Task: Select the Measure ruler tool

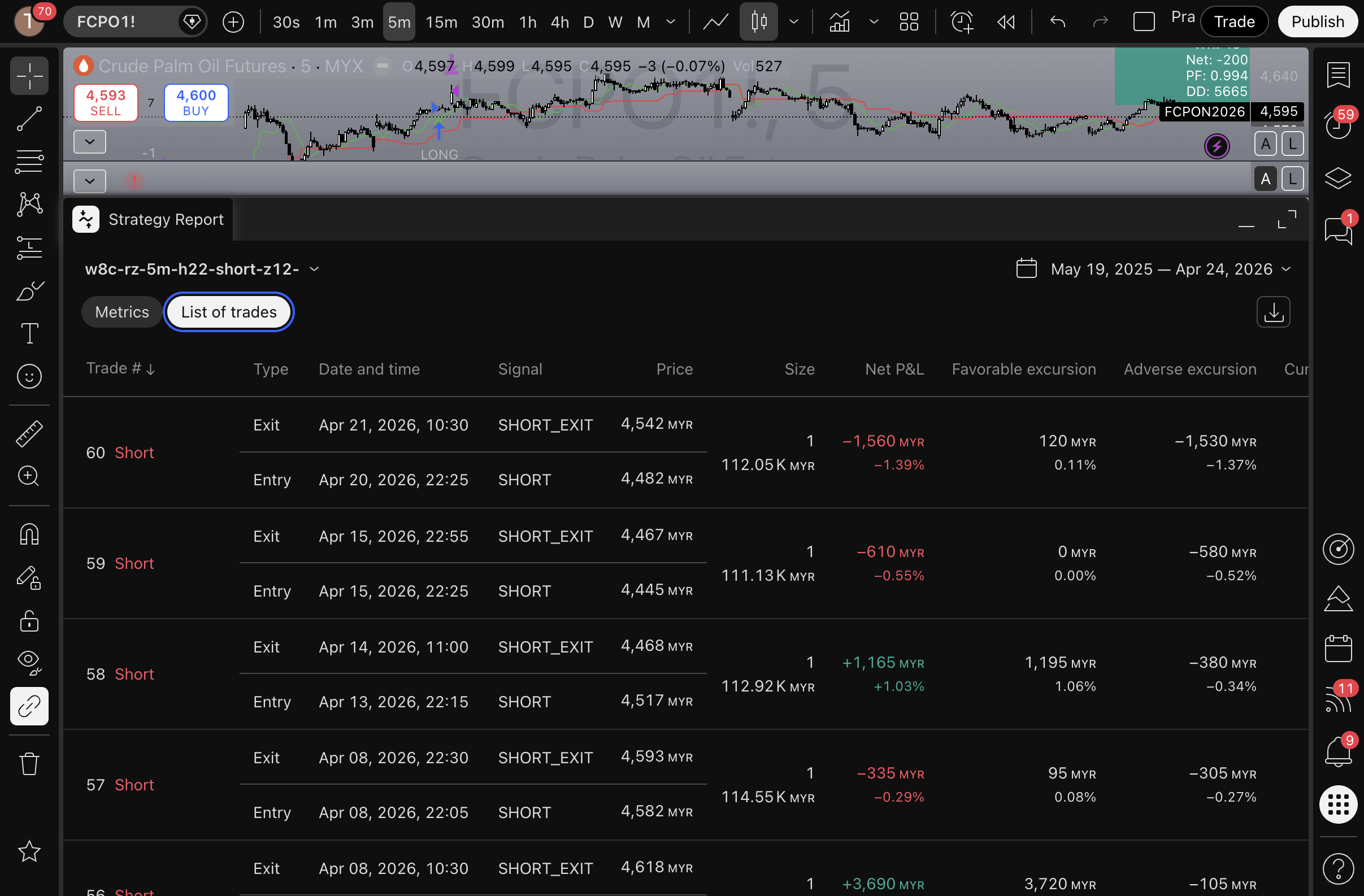Action: coord(29,434)
